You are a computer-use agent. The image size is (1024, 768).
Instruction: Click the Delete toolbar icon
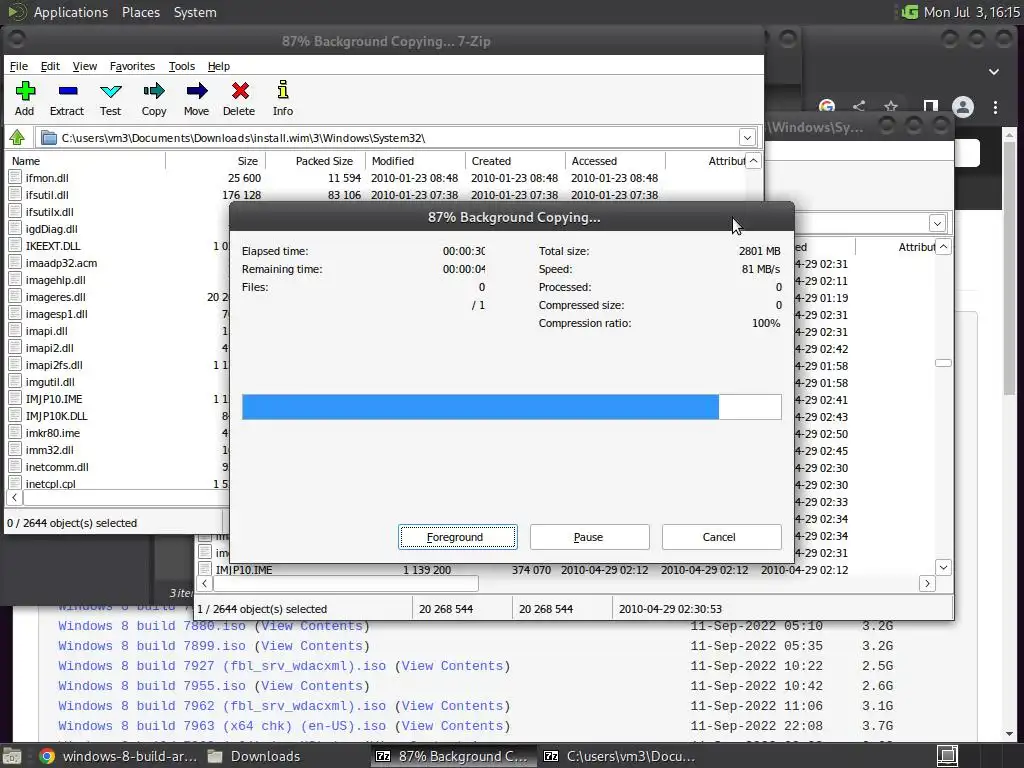(x=240, y=91)
